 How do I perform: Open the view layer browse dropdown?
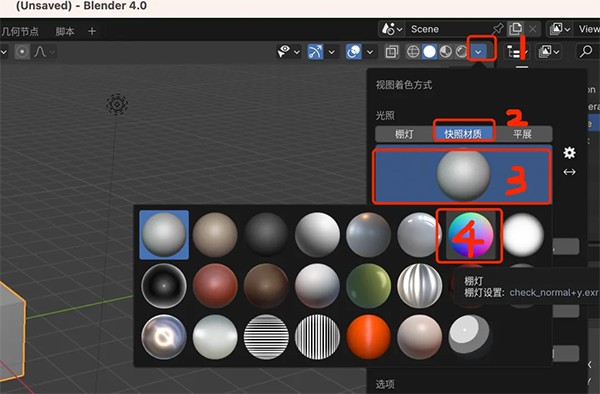click(560, 29)
